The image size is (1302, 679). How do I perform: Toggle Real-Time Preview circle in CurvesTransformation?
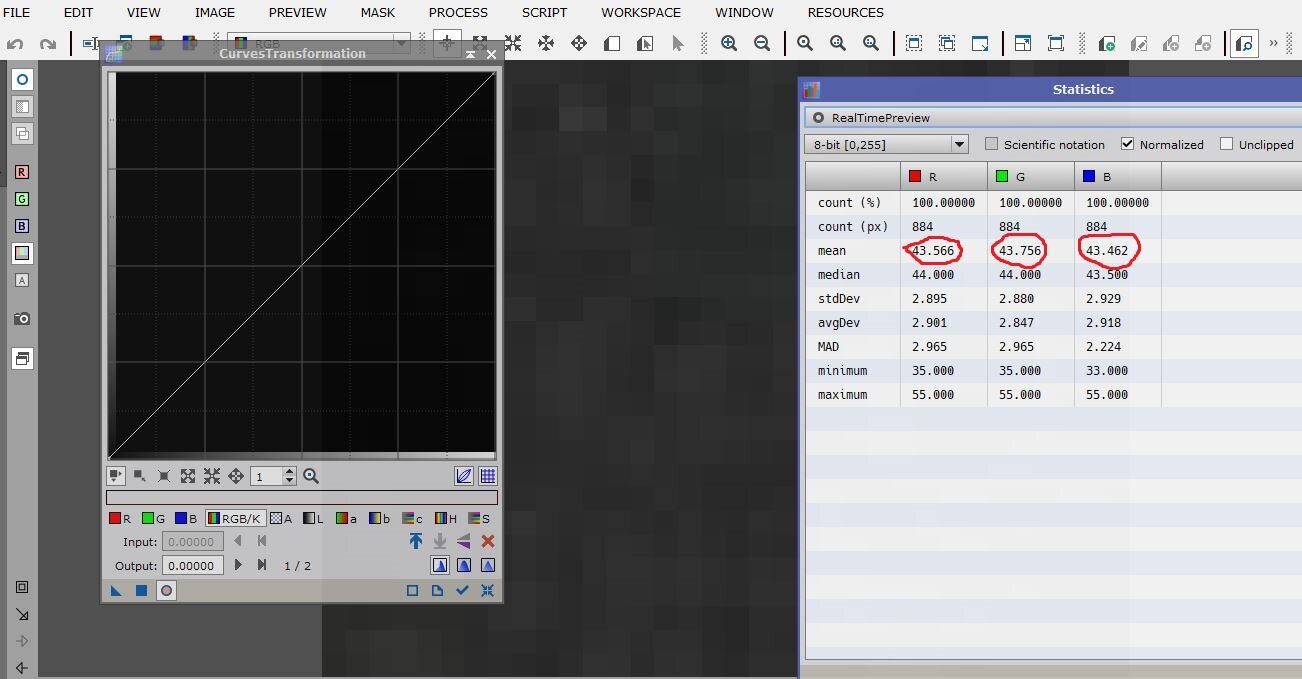pyautogui.click(x=166, y=591)
